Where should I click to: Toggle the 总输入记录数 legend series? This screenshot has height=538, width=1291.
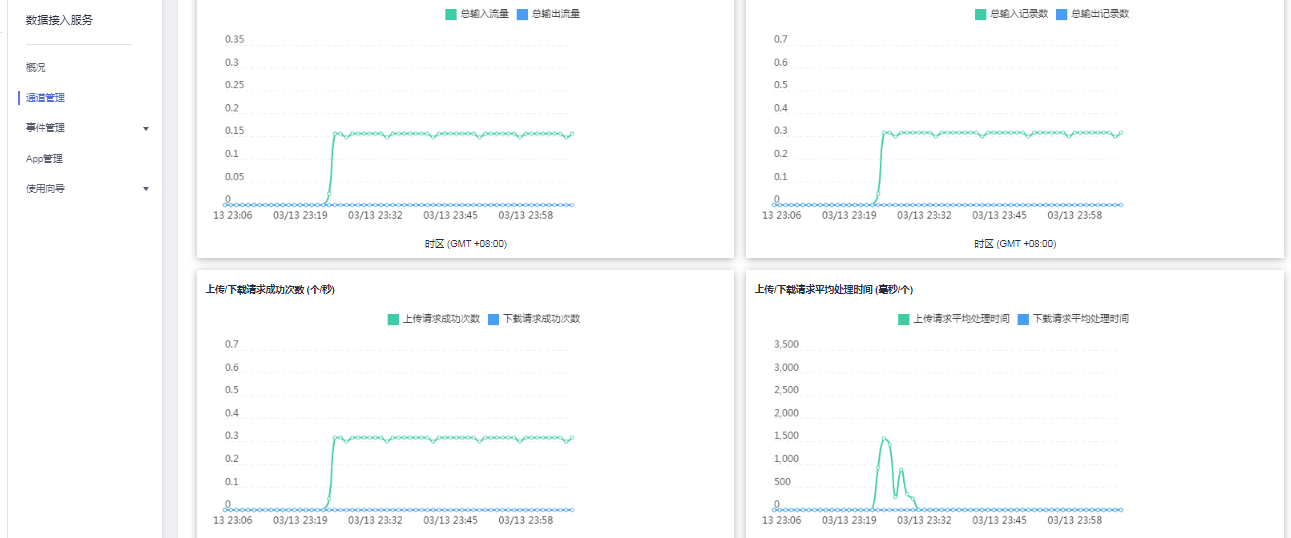pos(1012,14)
